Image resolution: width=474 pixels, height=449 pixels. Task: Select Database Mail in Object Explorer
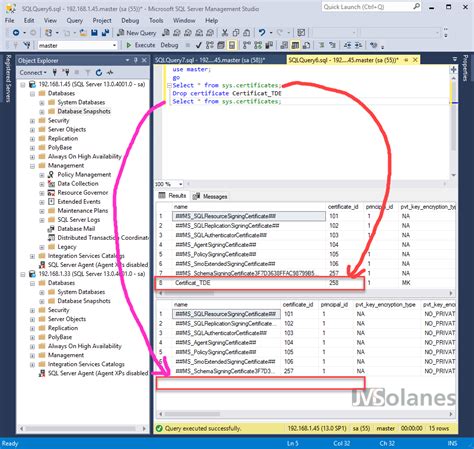click(x=76, y=229)
